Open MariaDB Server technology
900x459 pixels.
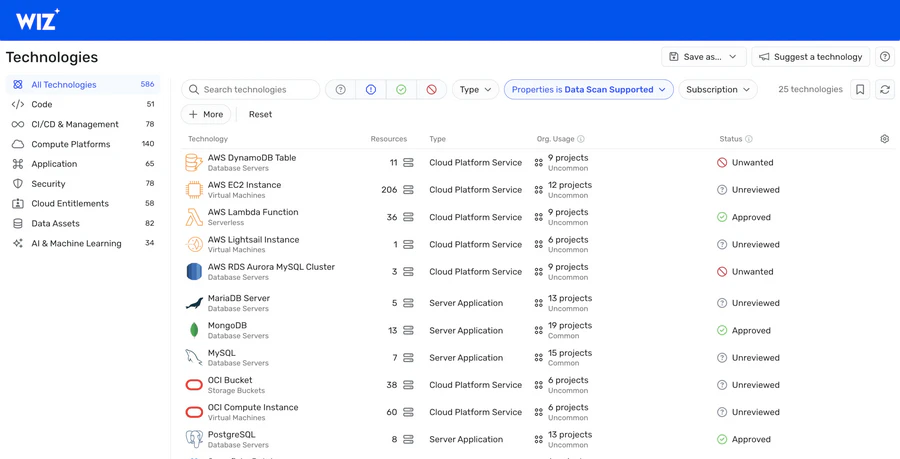pyautogui.click(x=239, y=298)
